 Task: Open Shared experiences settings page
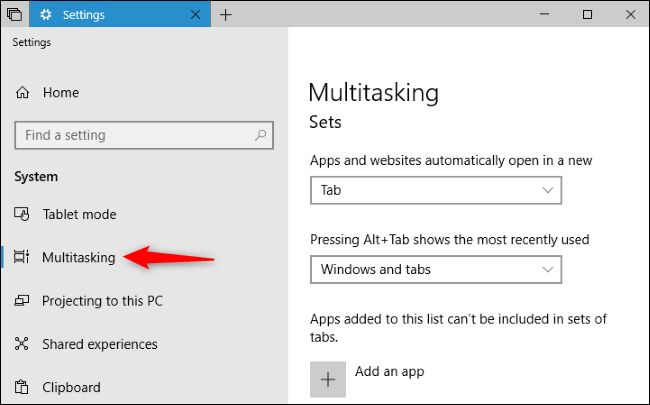point(99,344)
